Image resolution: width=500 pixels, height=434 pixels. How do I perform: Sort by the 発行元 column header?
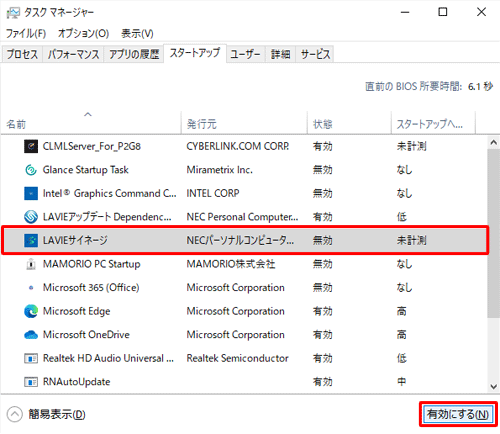point(244,123)
